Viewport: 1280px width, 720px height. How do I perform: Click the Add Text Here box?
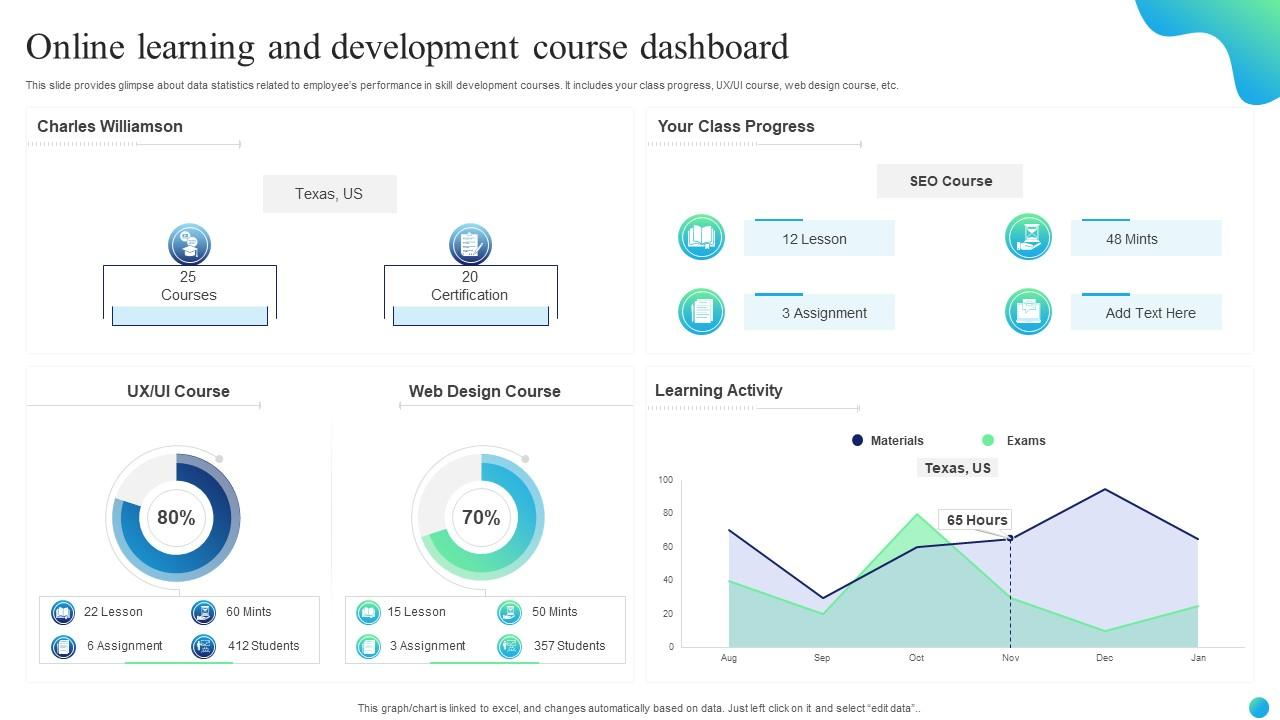(x=1146, y=313)
